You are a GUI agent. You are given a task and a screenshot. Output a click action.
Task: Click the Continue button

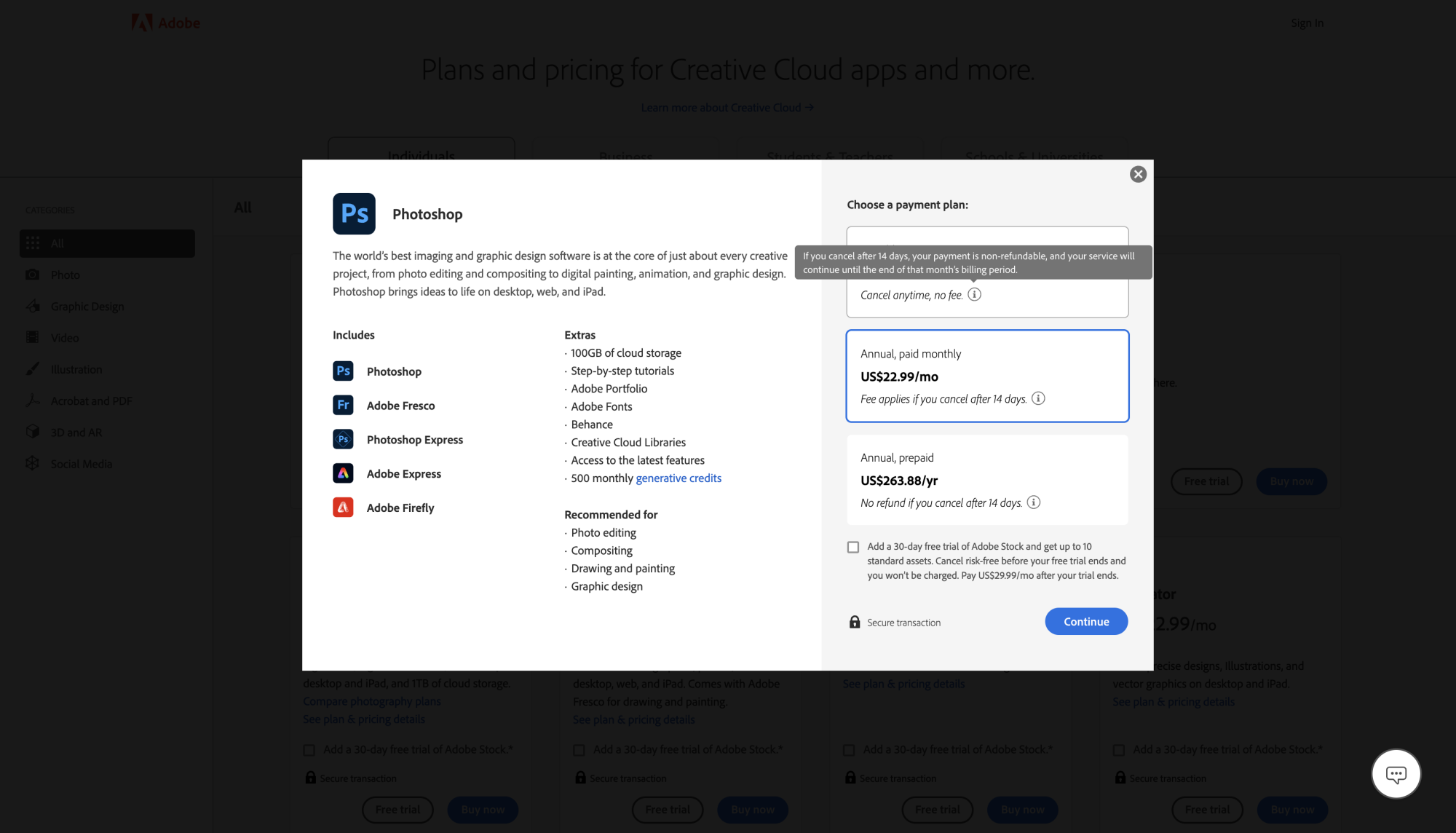click(x=1086, y=621)
